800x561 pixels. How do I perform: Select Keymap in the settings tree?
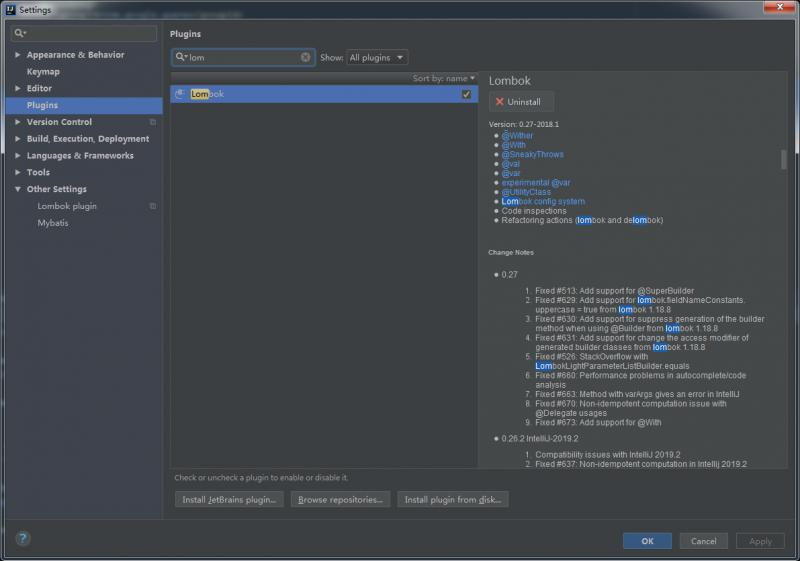(43, 71)
